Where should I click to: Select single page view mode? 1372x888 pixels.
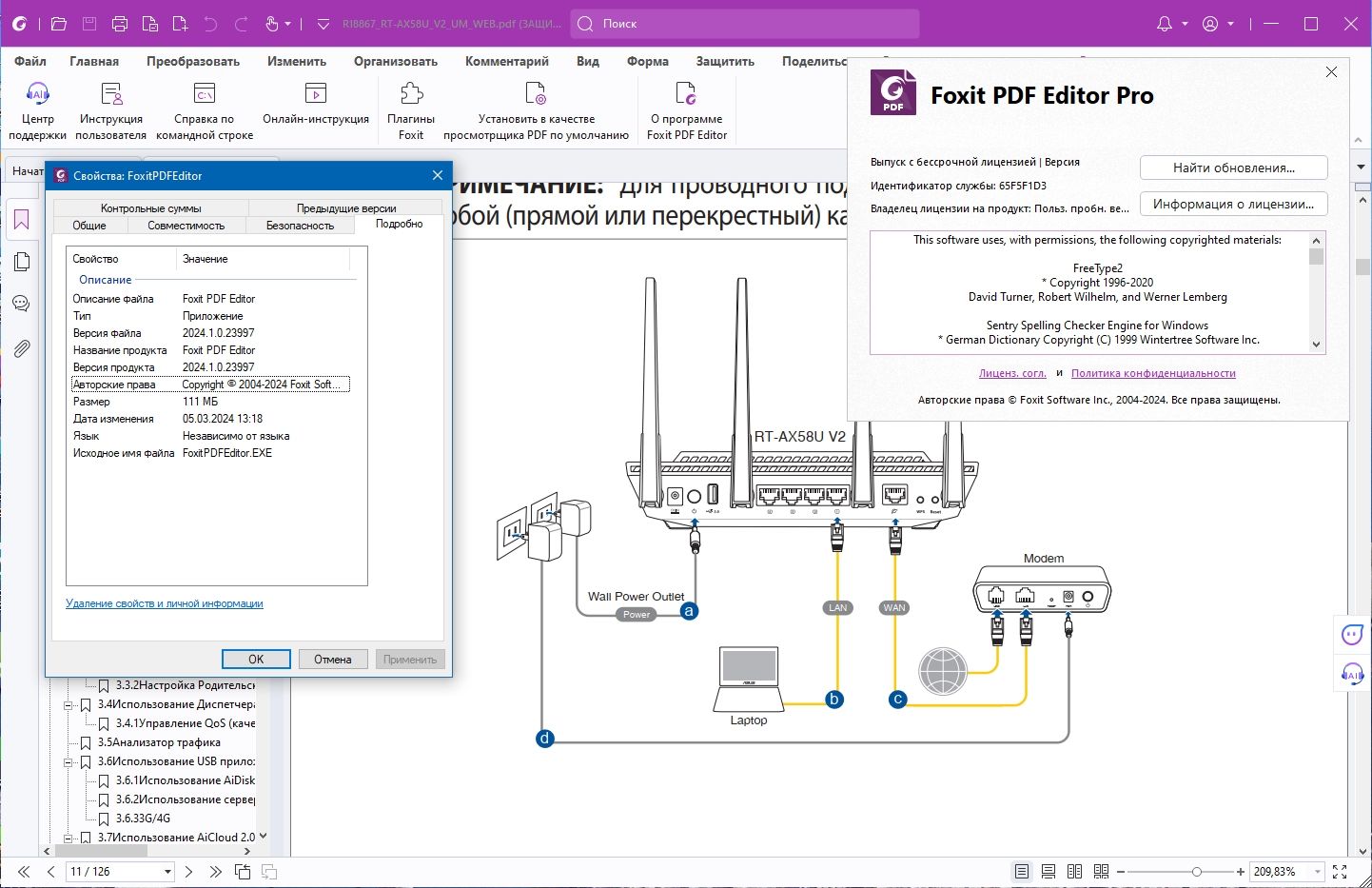pyautogui.click(x=1021, y=872)
